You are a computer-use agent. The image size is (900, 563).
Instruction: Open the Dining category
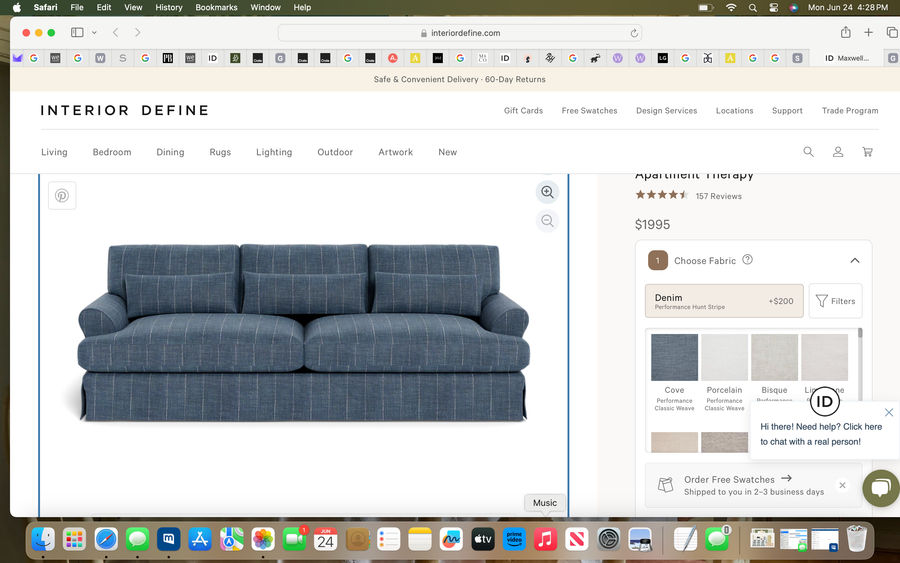tap(170, 152)
